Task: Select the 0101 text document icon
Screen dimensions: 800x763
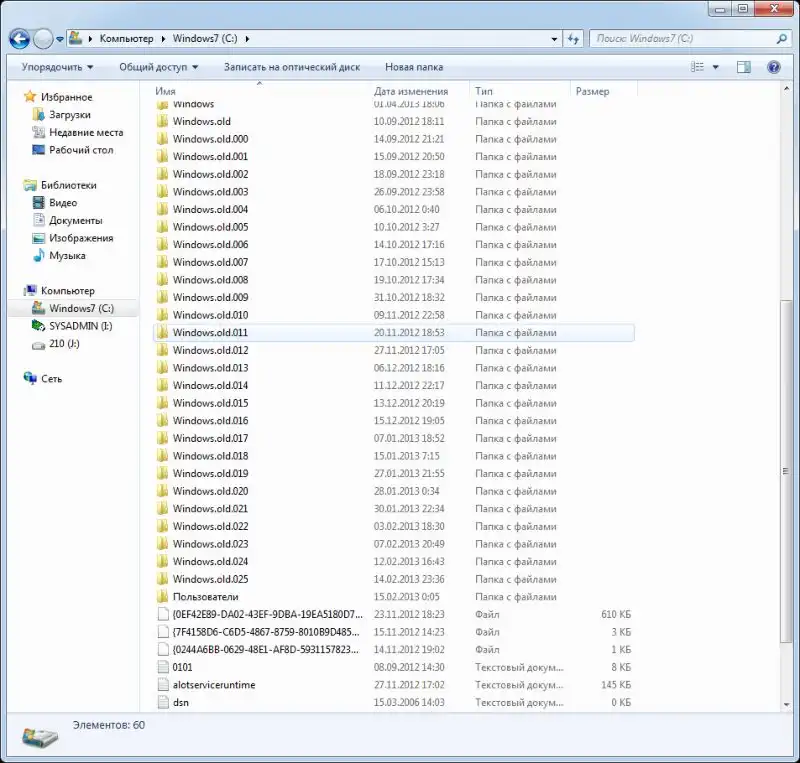Action: [164, 667]
